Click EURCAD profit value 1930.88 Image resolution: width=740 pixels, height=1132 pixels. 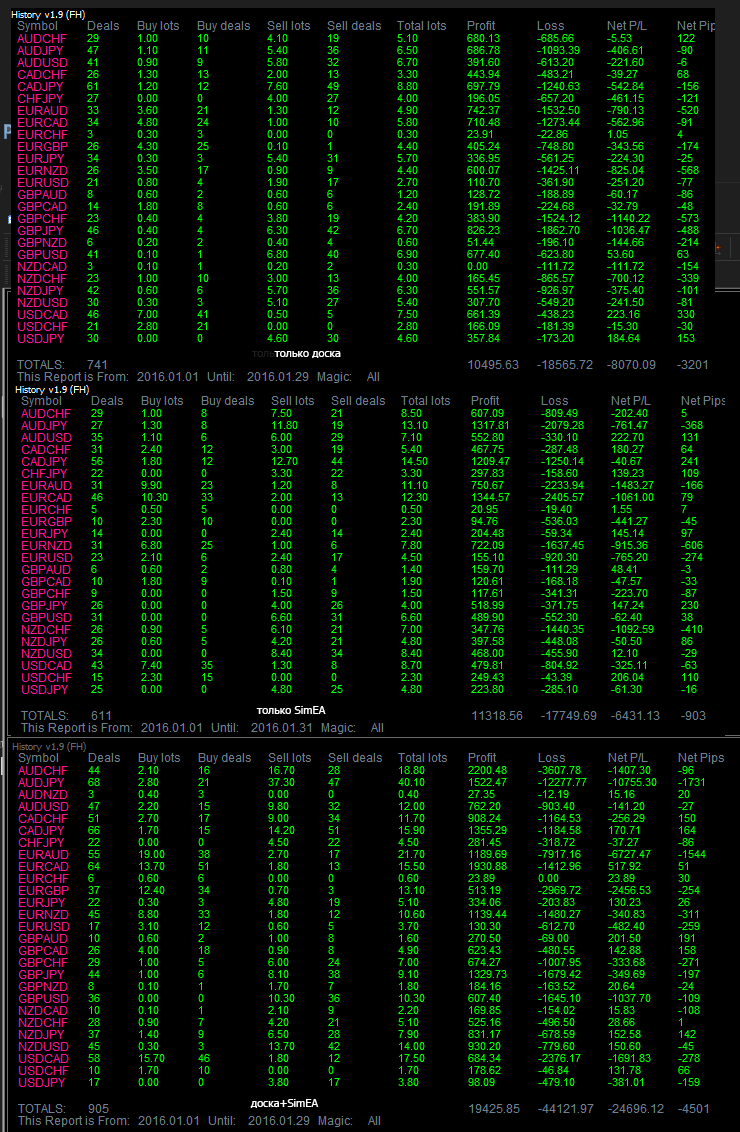click(487, 866)
